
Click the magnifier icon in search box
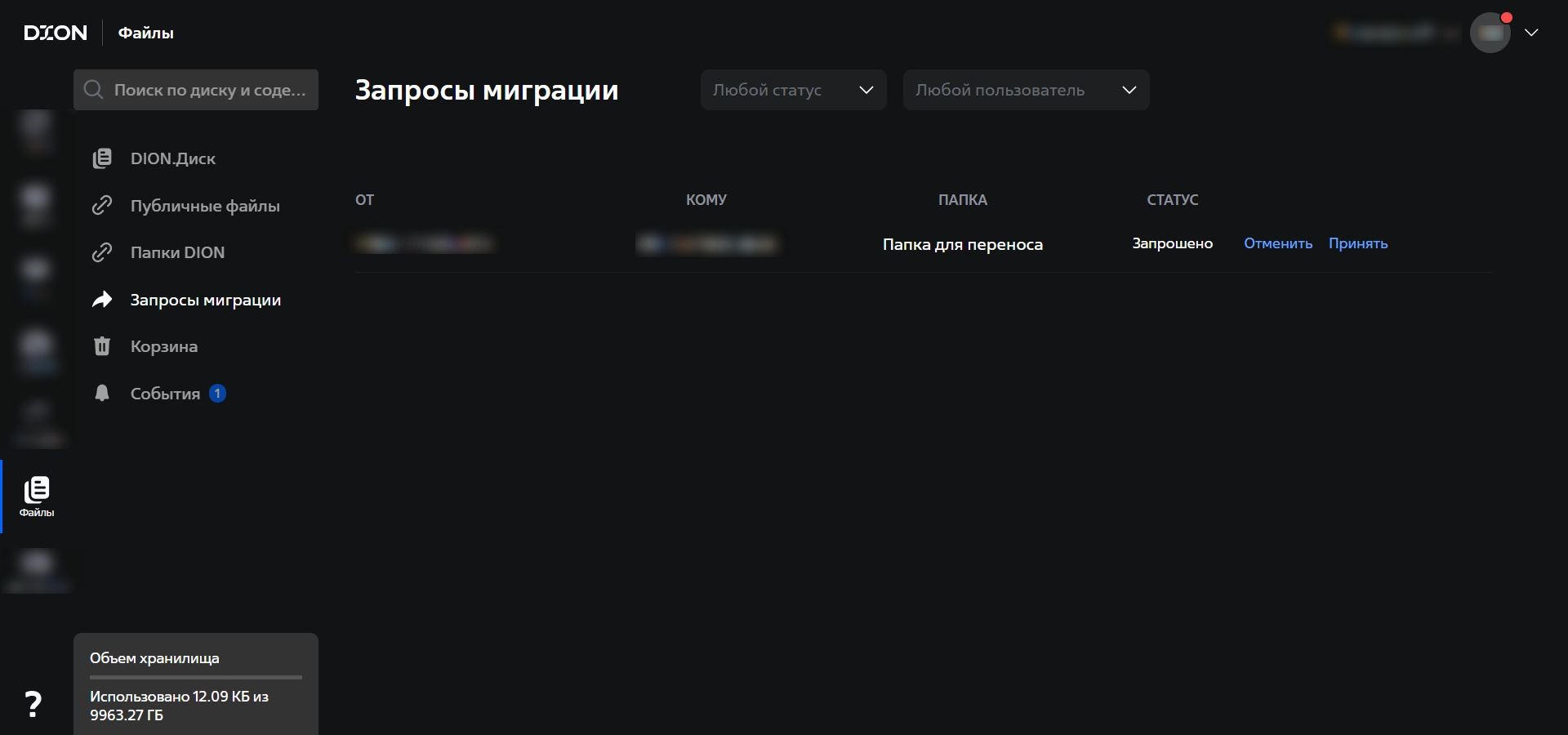[94, 90]
